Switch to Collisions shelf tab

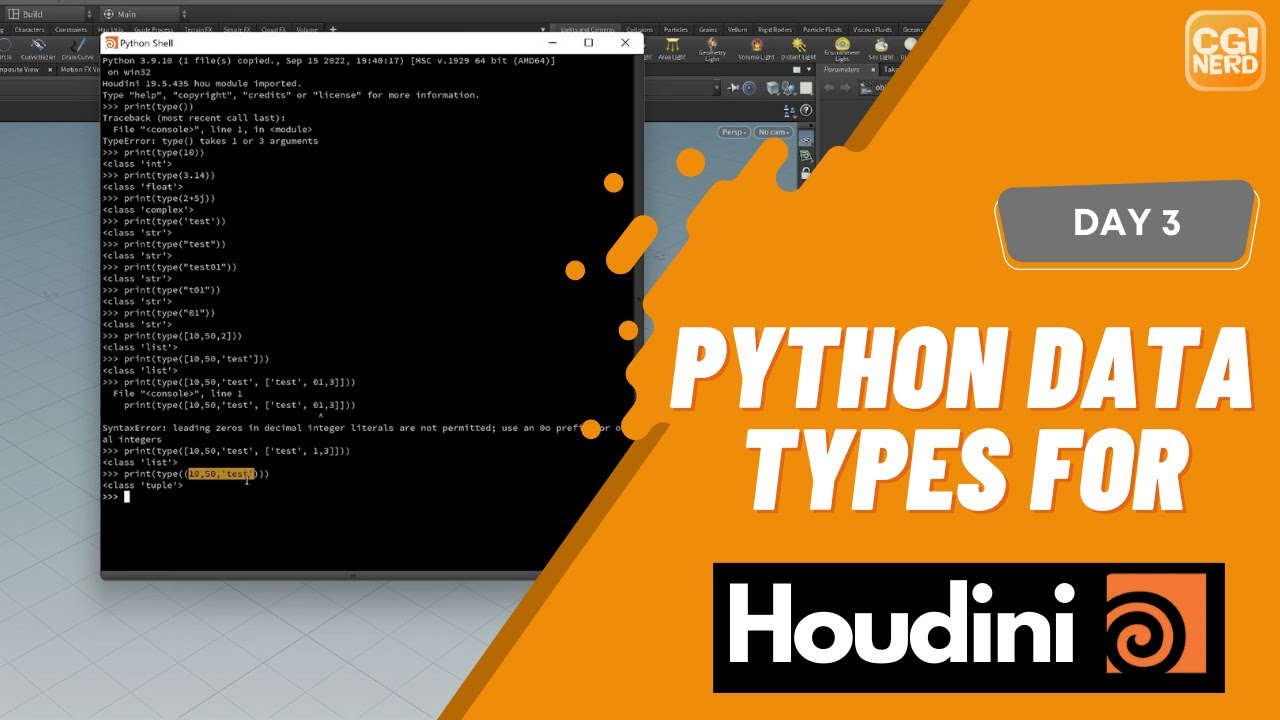tap(640, 29)
